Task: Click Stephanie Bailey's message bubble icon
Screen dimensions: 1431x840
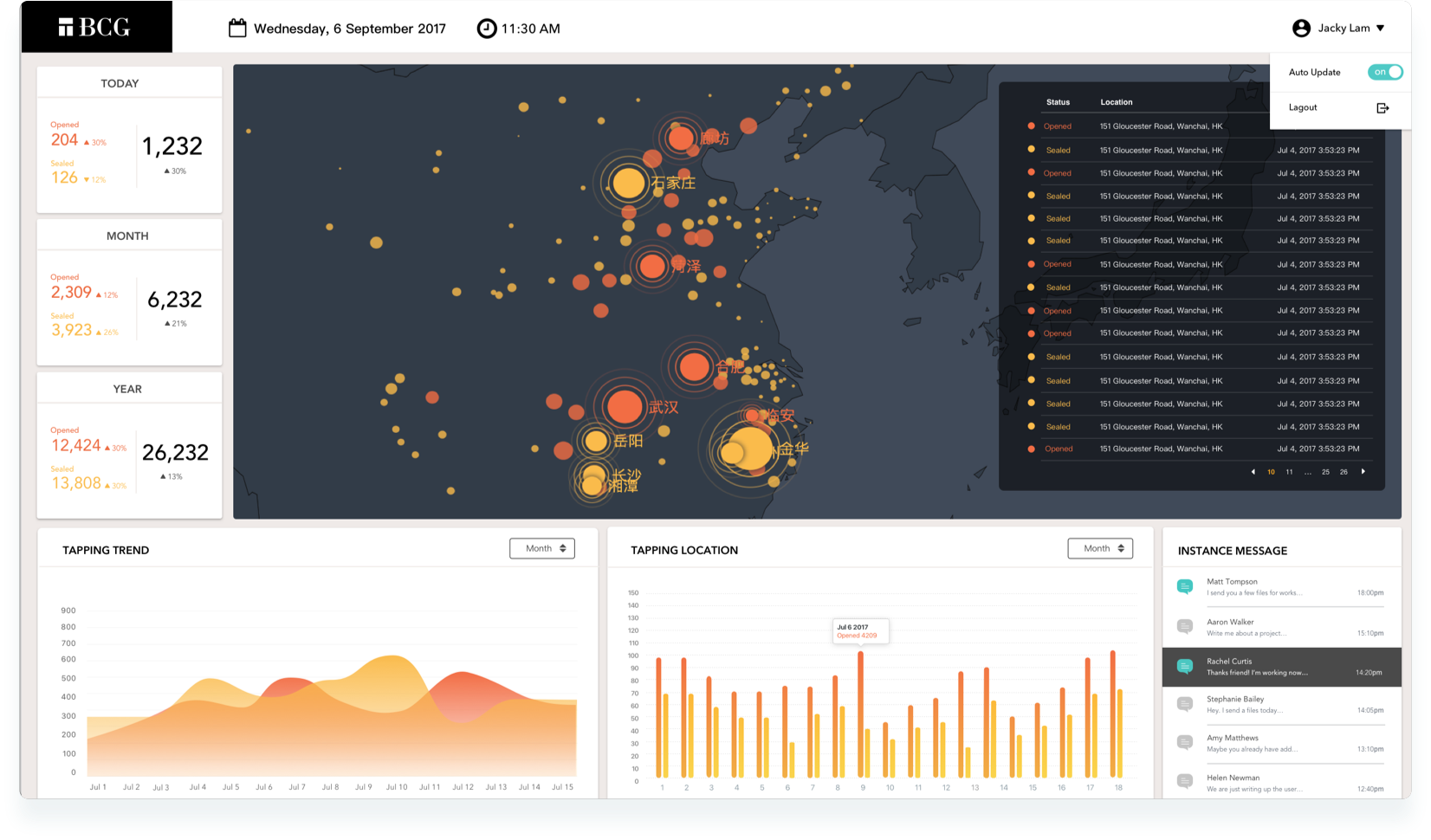Action: pos(1185,704)
